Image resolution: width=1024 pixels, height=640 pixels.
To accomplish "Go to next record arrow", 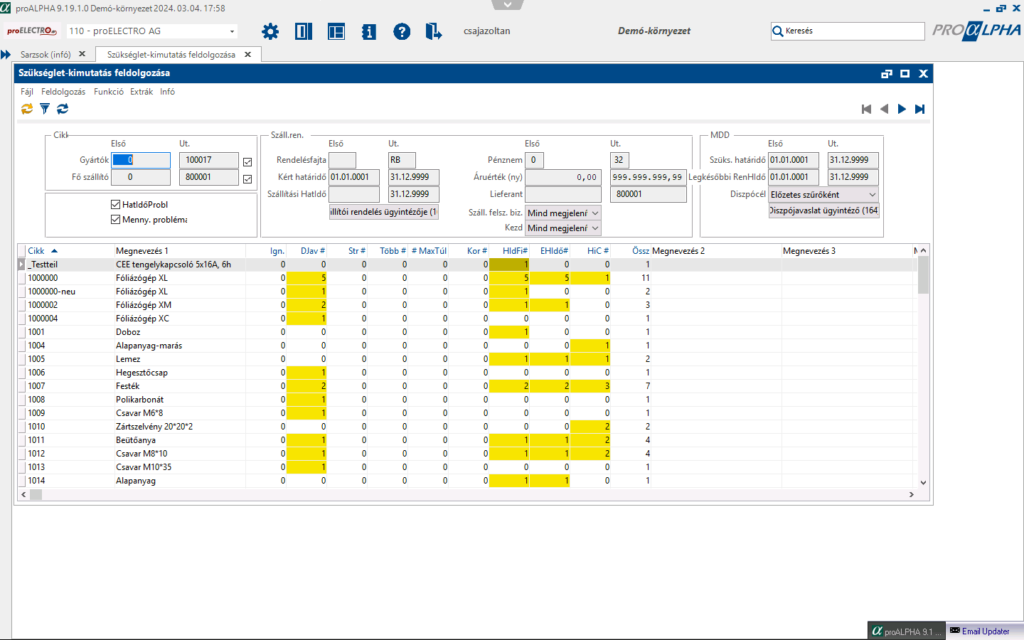I will tap(902, 109).
